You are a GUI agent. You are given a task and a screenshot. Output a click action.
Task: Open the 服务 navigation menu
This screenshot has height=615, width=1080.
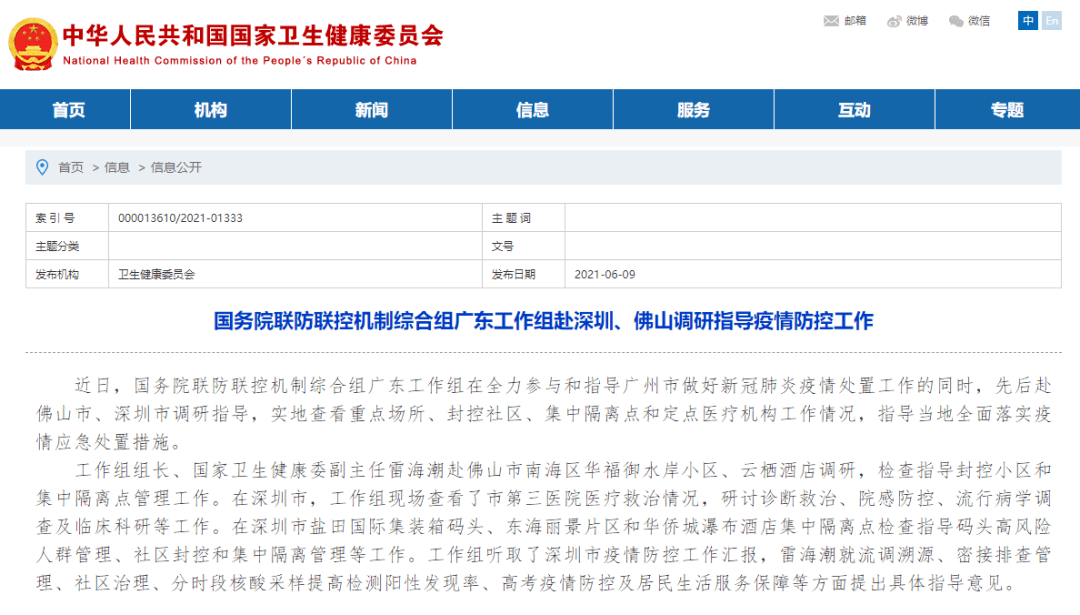pyautogui.click(x=694, y=110)
